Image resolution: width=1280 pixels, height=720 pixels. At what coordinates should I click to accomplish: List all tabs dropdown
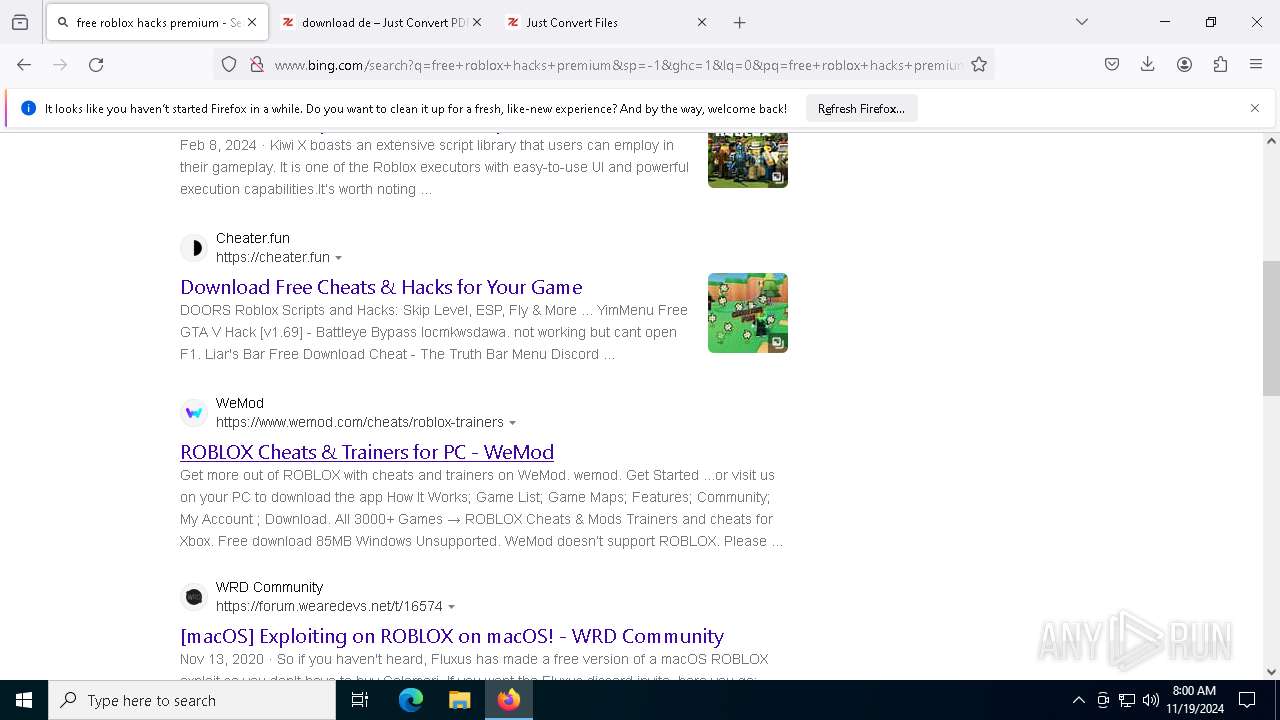coord(1082,22)
